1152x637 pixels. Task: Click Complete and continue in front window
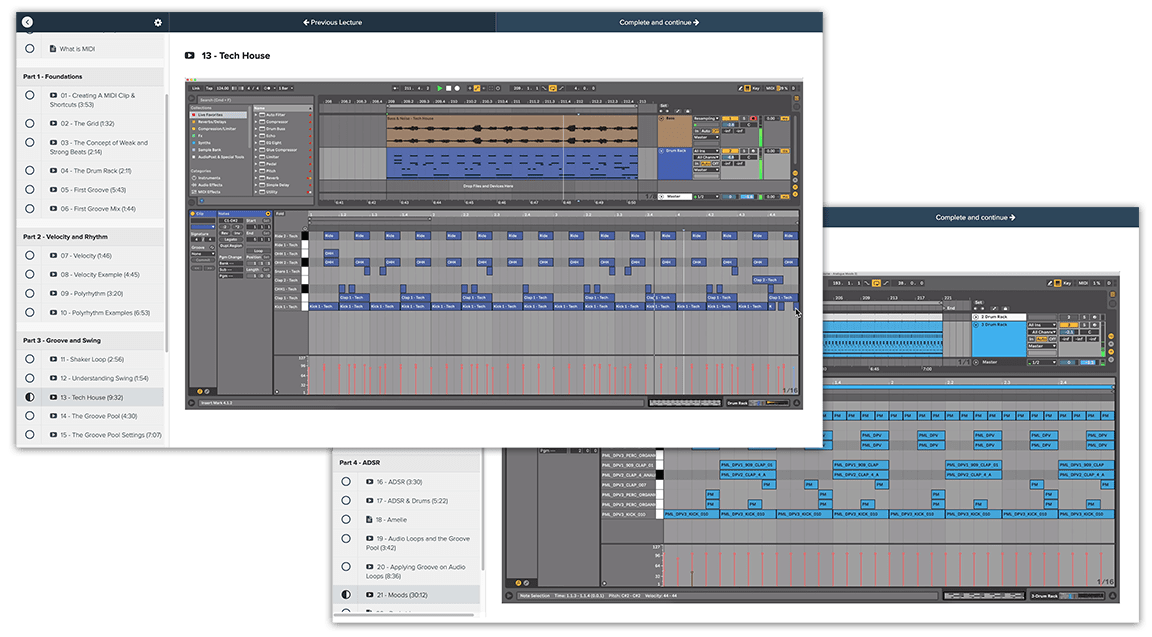(x=659, y=22)
